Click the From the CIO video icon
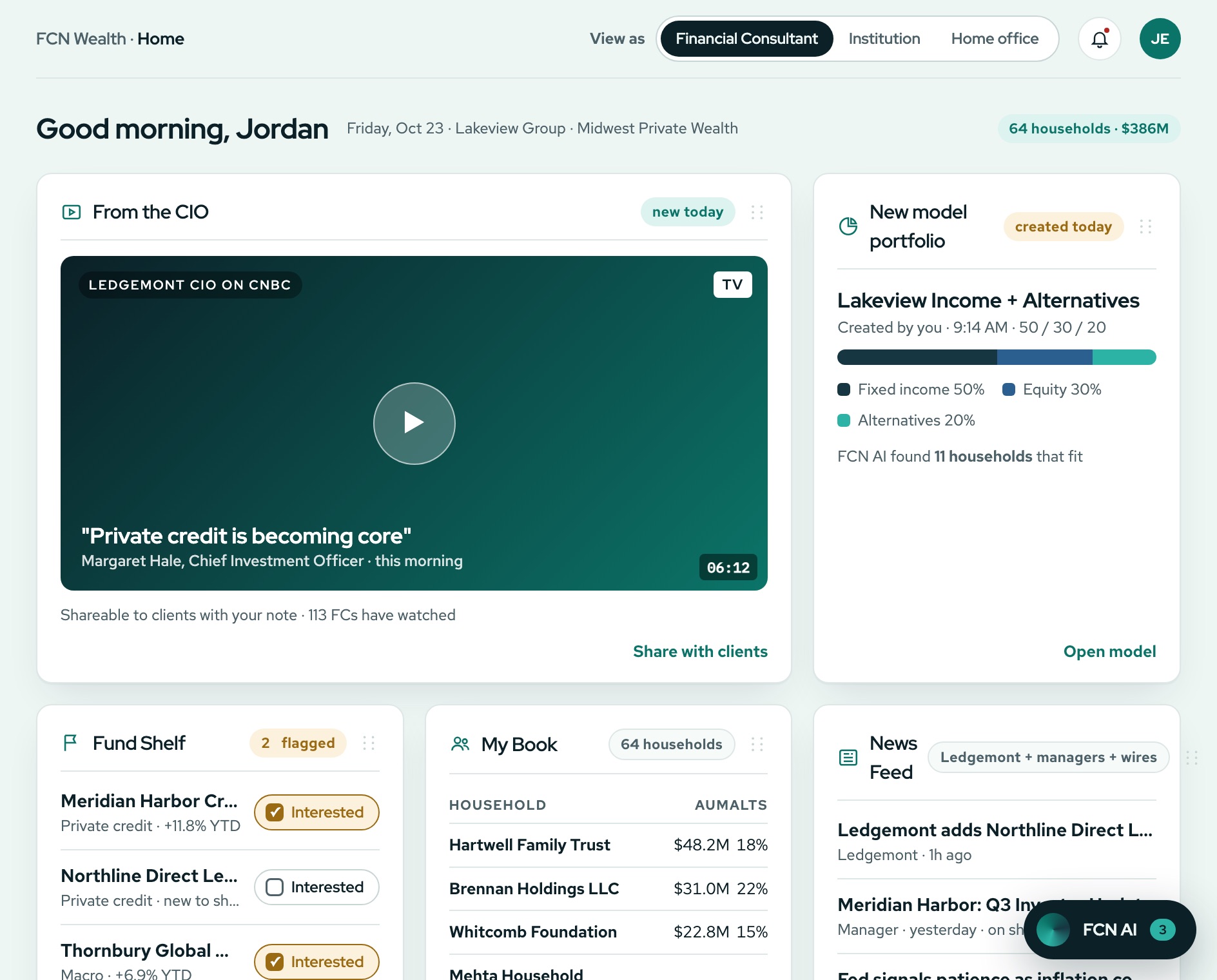The image size is (1217, 980). coord(71,212)
